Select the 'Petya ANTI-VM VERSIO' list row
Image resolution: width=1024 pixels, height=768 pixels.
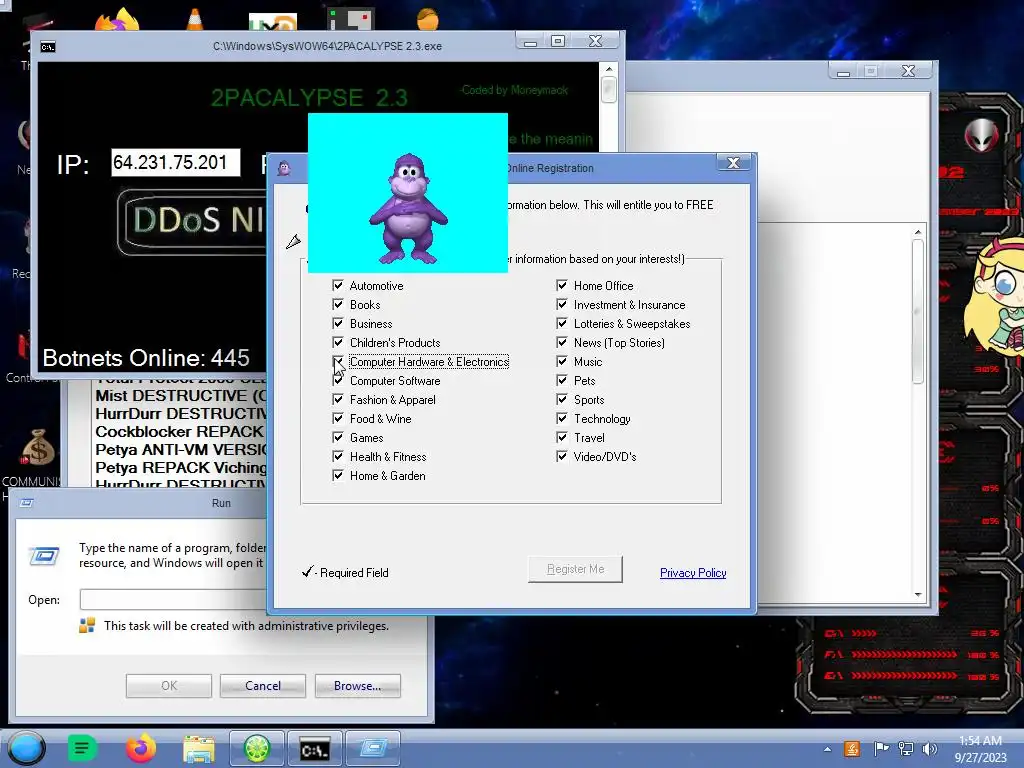coord(181,450)
